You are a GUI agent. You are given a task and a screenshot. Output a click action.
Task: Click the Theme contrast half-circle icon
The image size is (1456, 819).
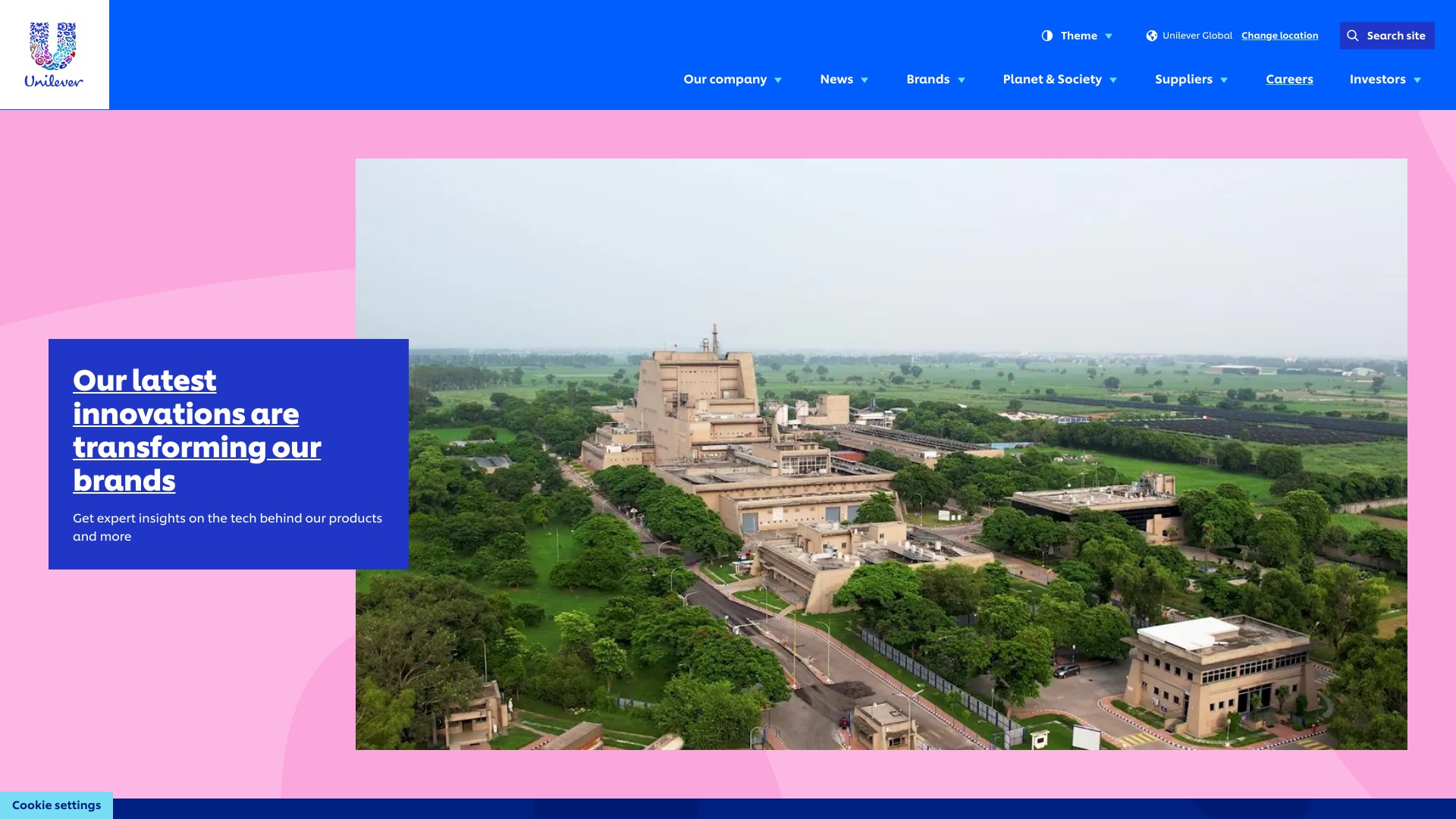[1047, 36]
